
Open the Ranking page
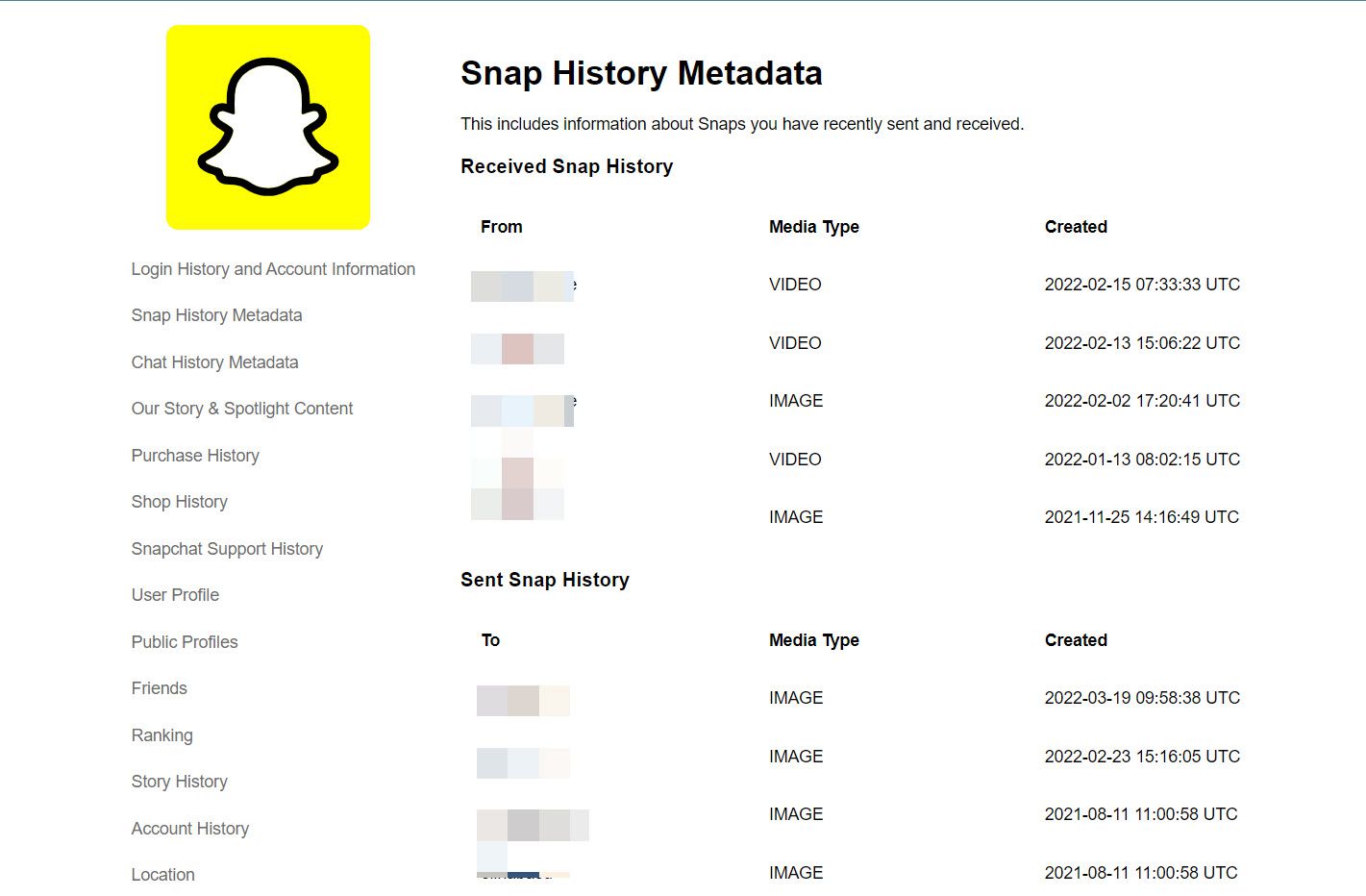point(162,735)
